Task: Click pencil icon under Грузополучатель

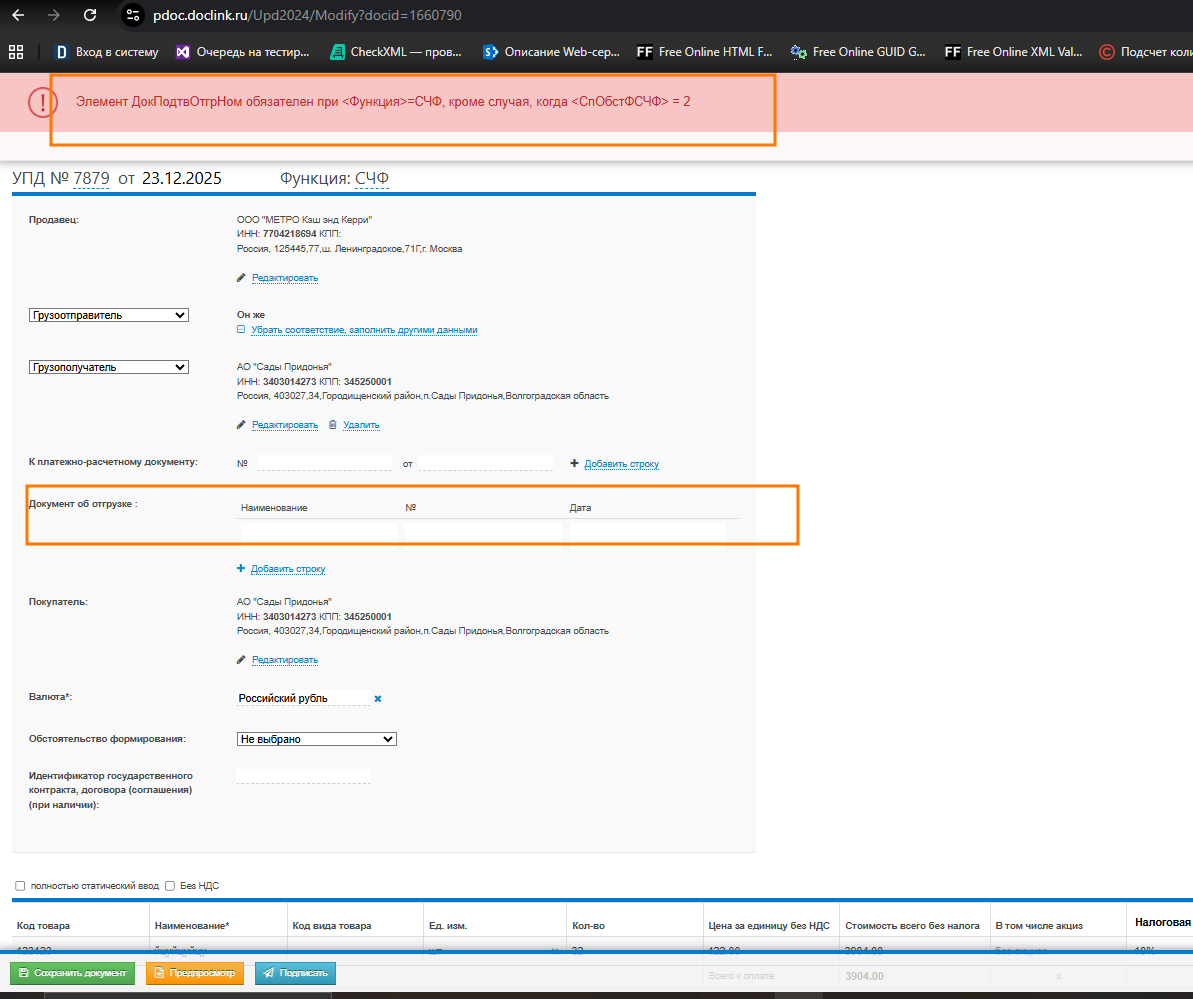Action: 241,425
